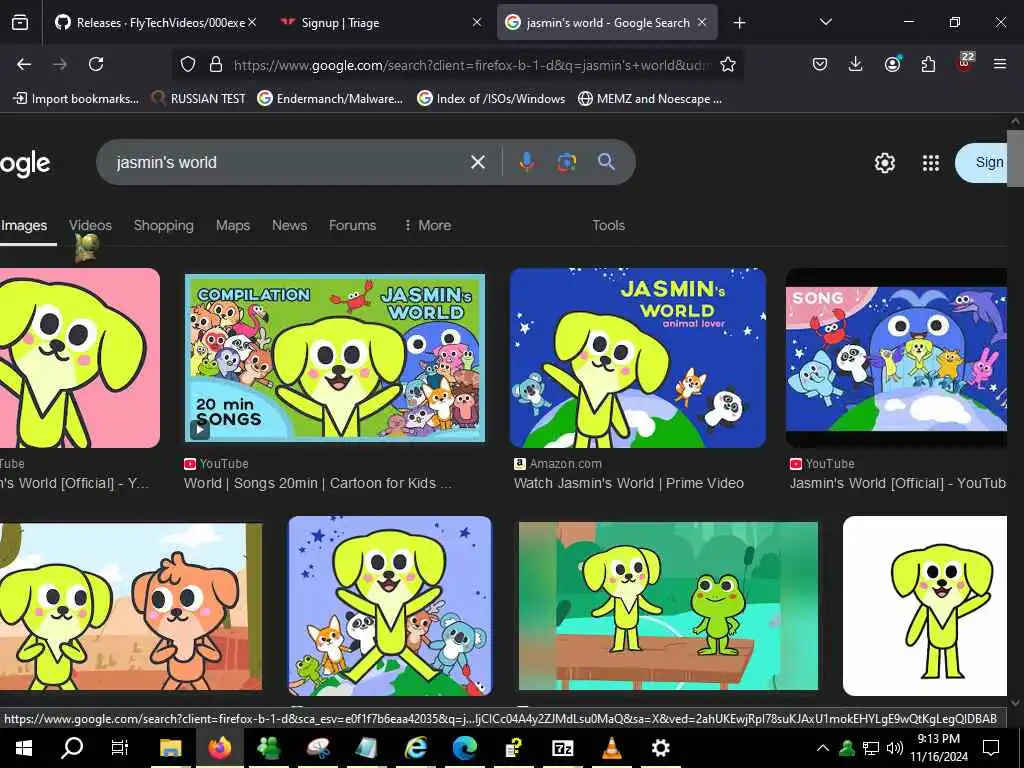Click the browser address bar URL

pos(472,65)
